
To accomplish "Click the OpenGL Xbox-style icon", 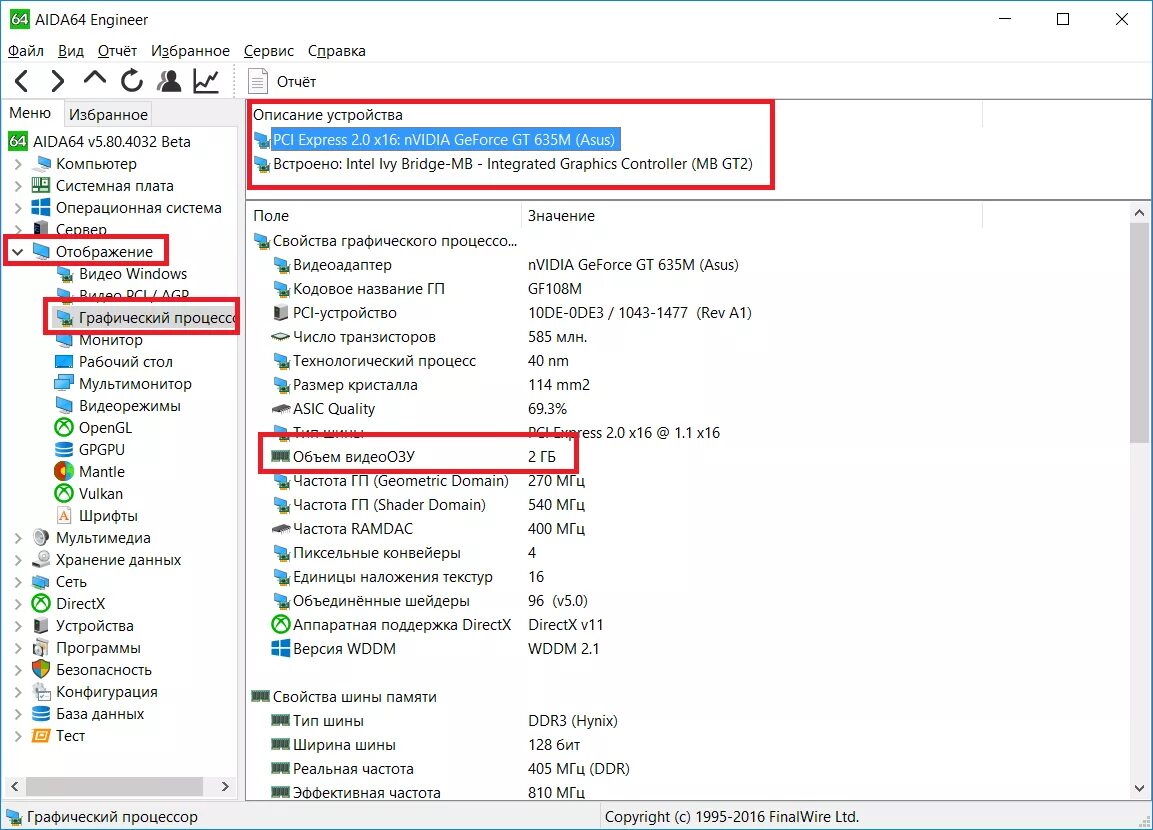I will click(x=64, y=427).
